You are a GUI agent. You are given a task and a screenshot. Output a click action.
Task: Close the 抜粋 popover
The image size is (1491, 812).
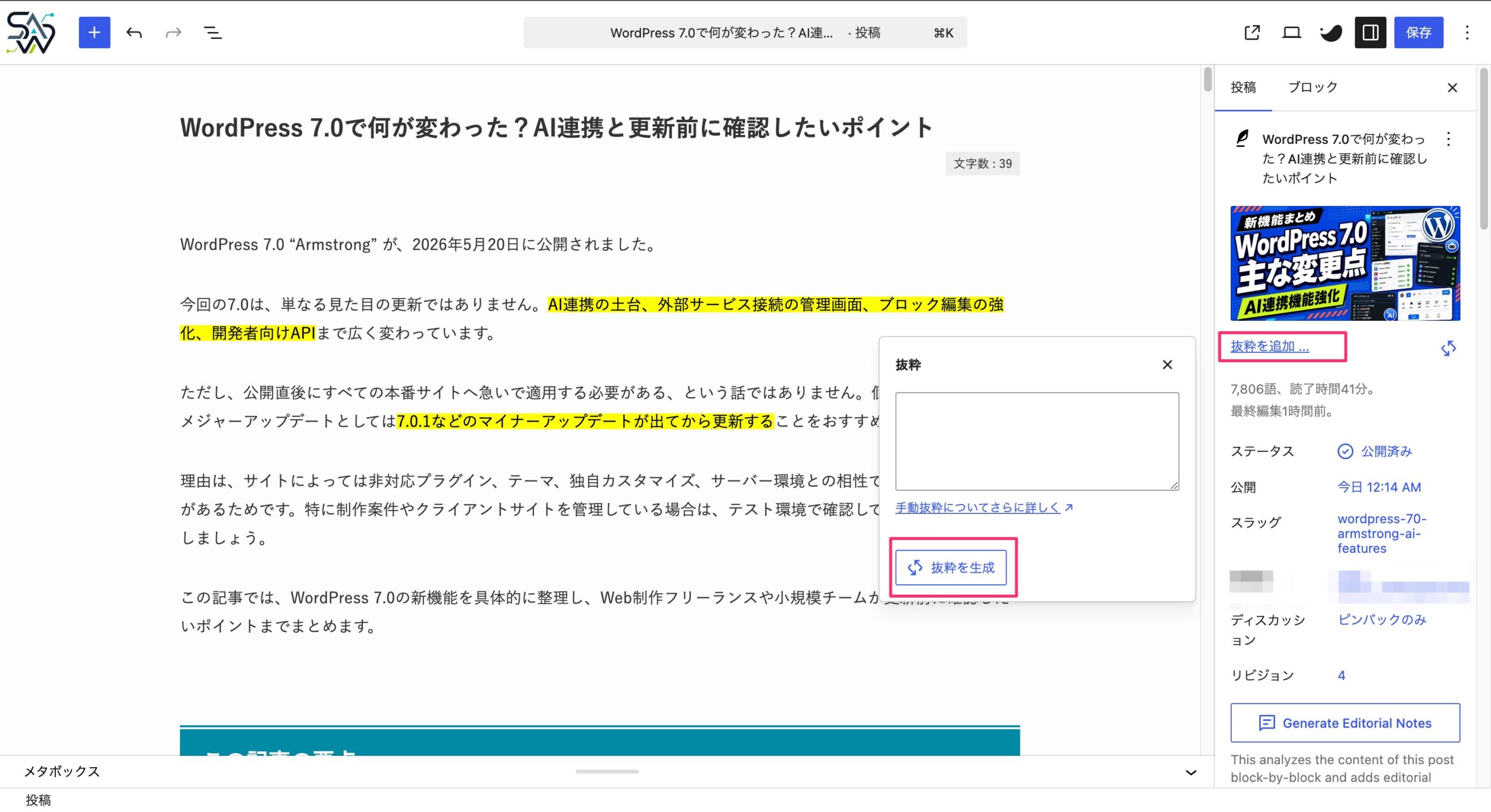1167,365
